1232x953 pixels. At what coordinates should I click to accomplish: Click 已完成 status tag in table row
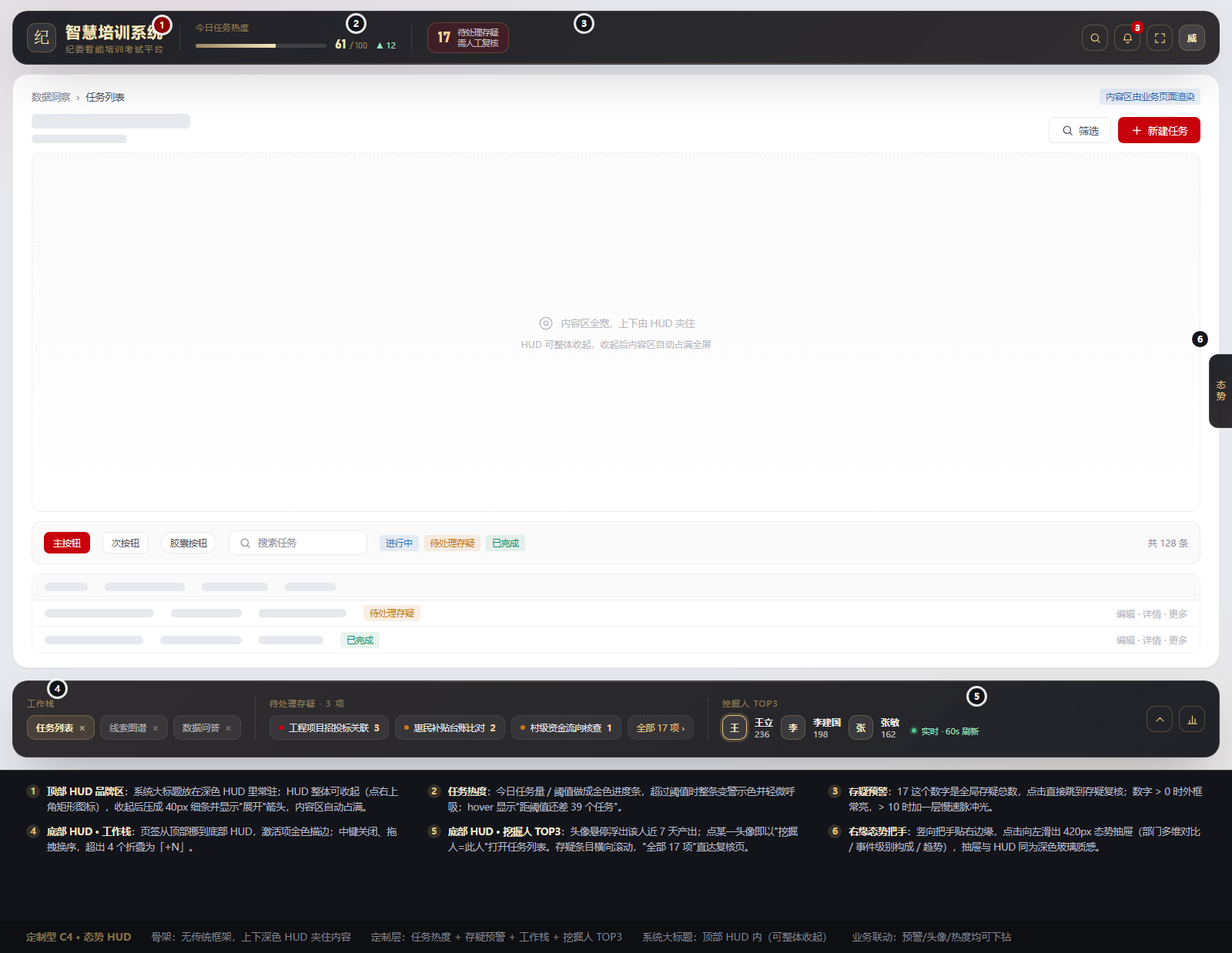[360, 640]
